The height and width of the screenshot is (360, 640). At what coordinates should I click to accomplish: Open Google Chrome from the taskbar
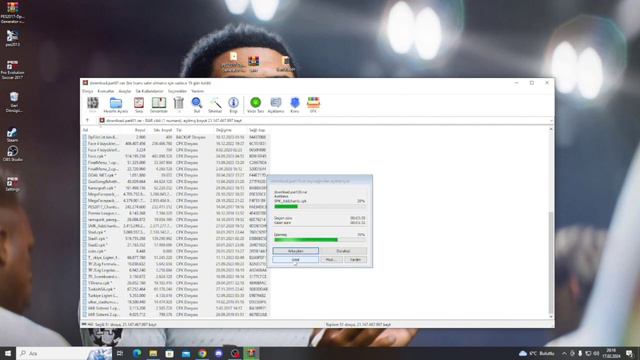(x=202, y=353)
